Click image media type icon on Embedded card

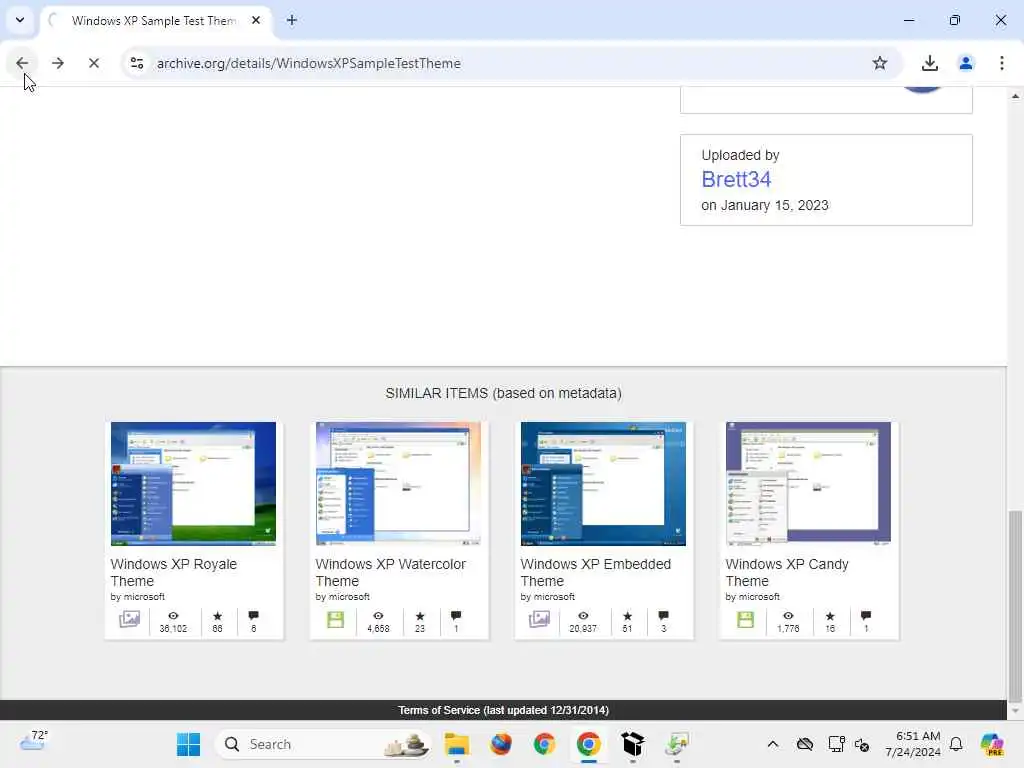539,619
